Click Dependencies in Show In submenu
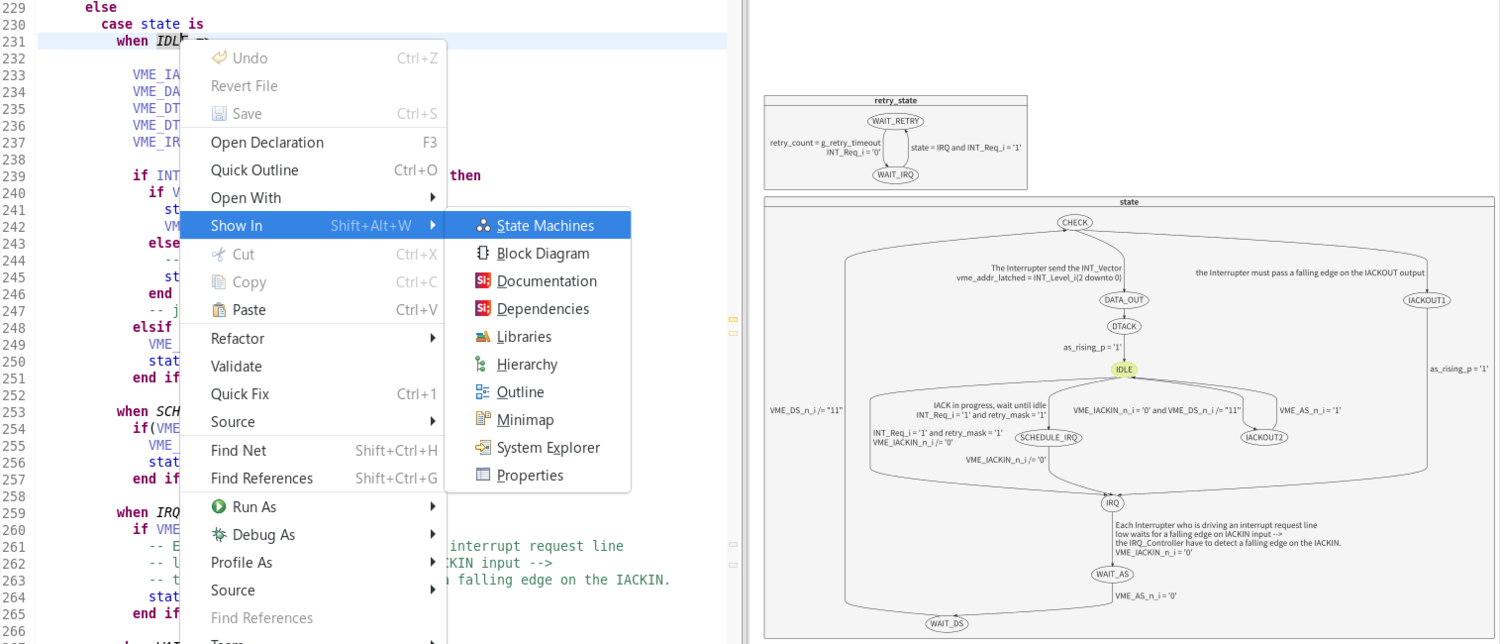The width and height of the screenshot is (1500, 644). click(542, 309)
